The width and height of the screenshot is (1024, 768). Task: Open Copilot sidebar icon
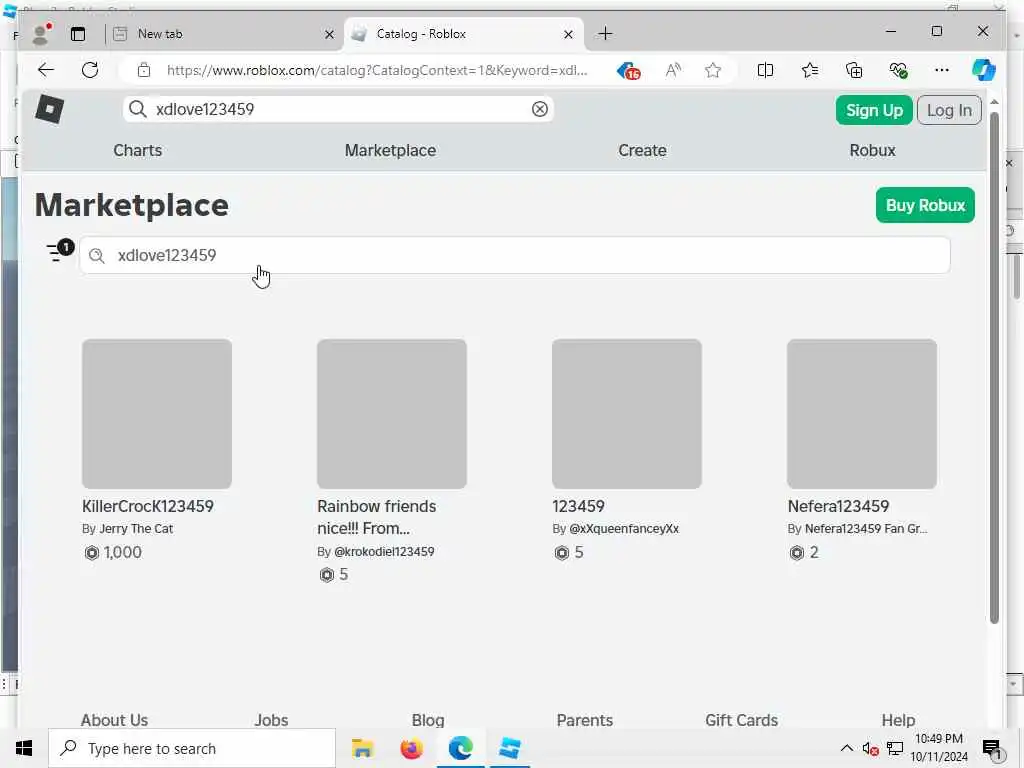tap(984, 70)
